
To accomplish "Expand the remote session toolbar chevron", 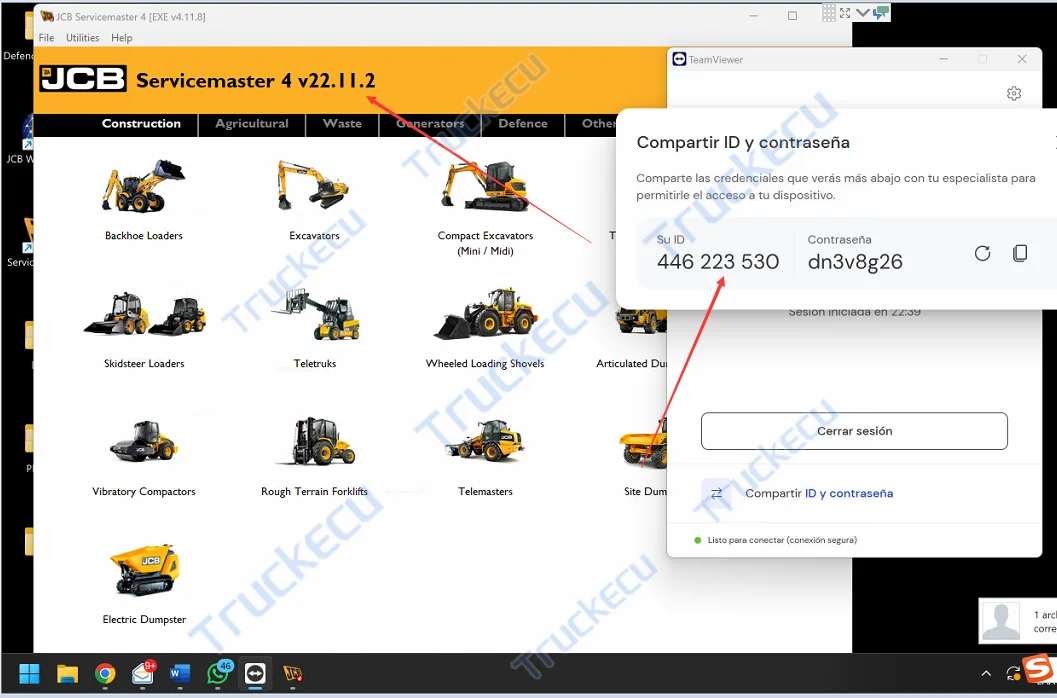I will pos(863,13).
